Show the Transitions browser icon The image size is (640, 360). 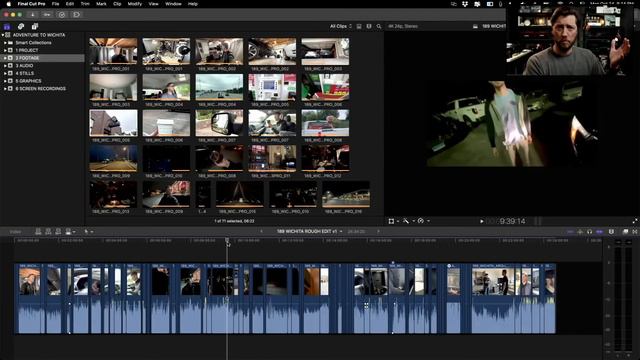click(635, 231)
